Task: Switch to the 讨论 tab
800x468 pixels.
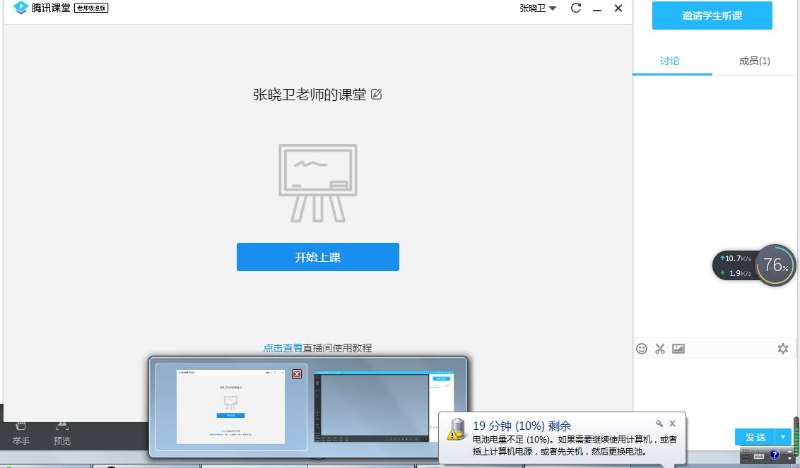Action: point(670,61)
